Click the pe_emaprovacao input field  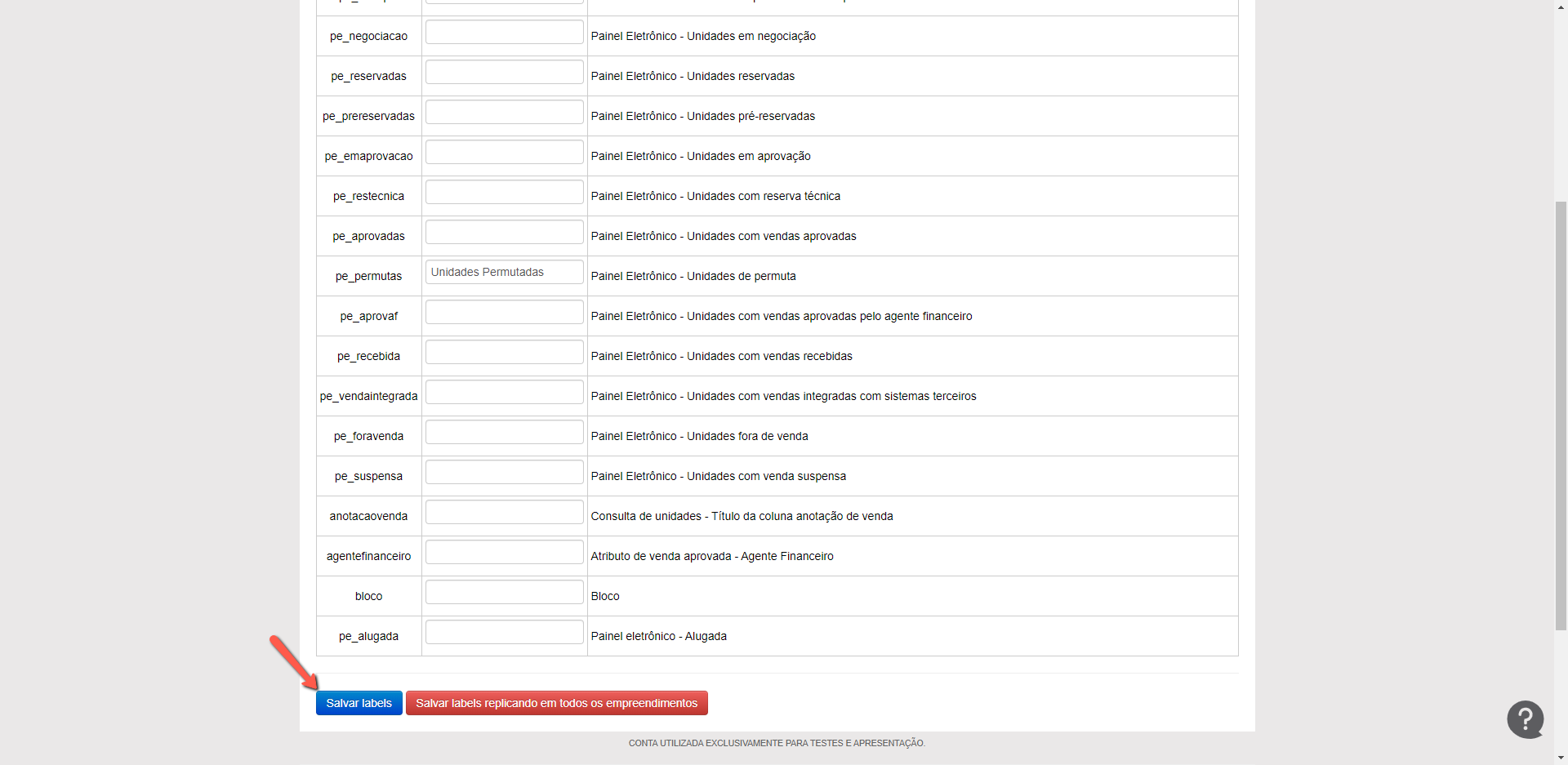point(504,153)
